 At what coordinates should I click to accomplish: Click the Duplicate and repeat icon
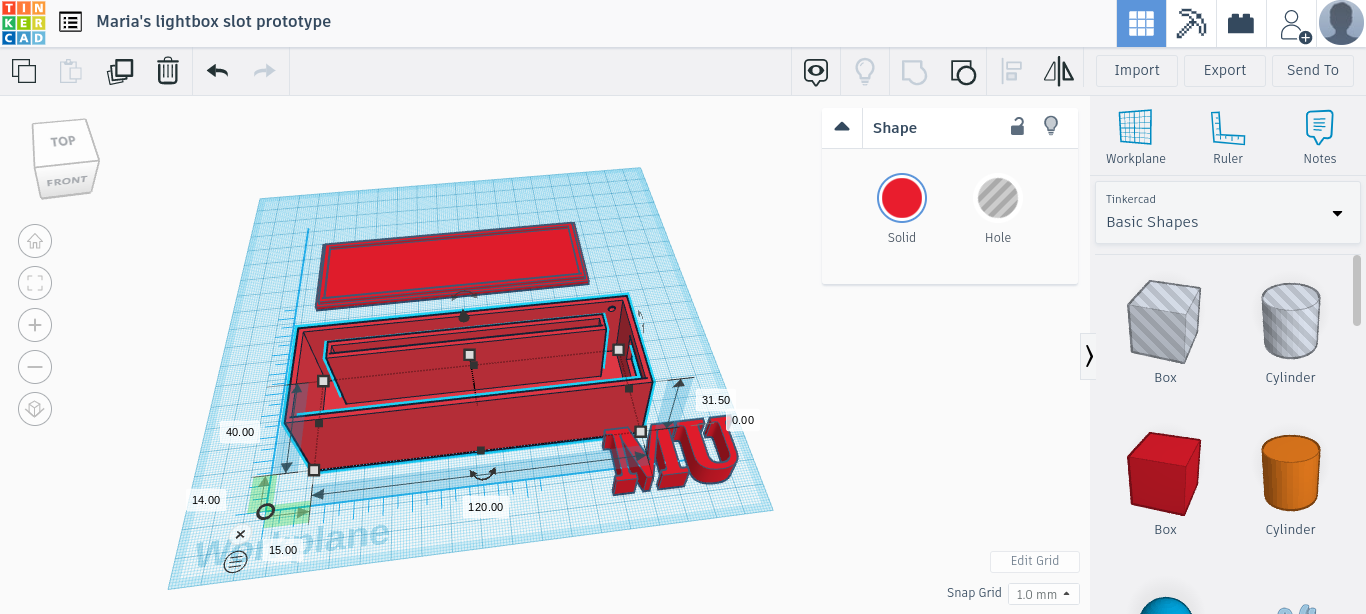point(119,71)
